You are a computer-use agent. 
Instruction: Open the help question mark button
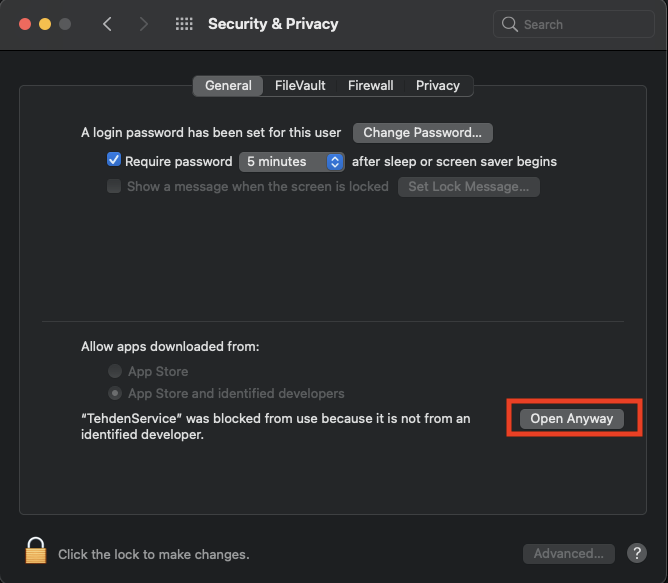tap(636, 553)
